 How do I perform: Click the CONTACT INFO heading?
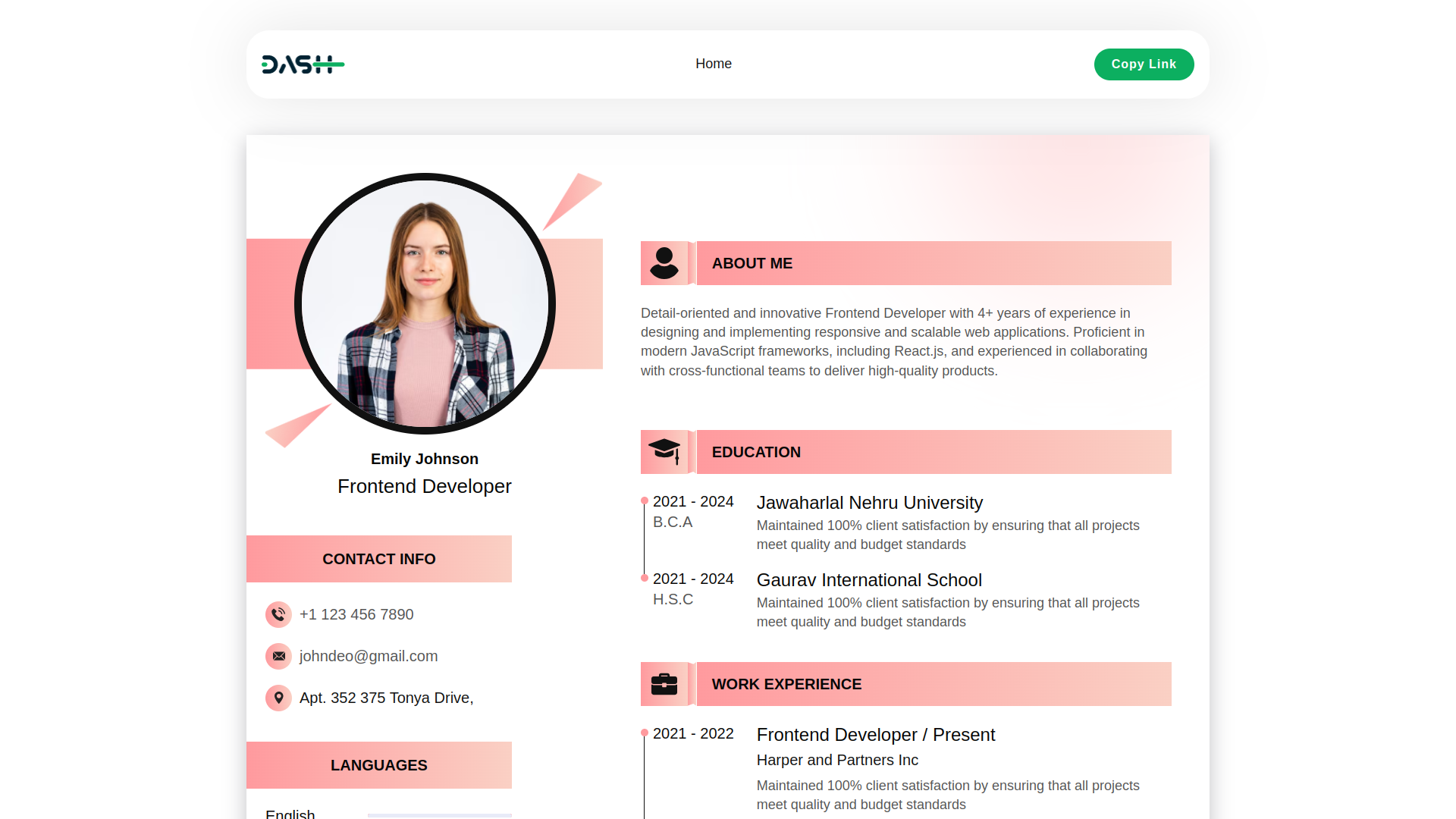point(379,559)
